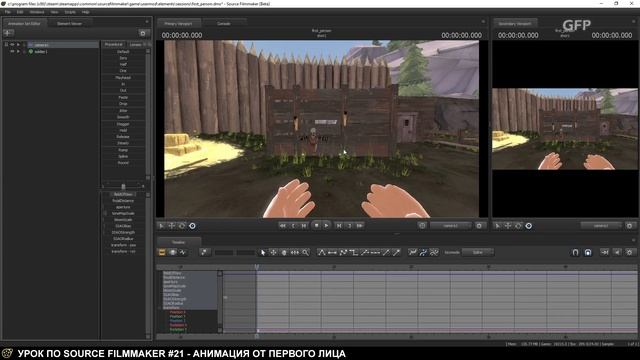This screenshot has width=640, height=360.
Task: Choose the Jitter preset
Action: pos(123,111)
